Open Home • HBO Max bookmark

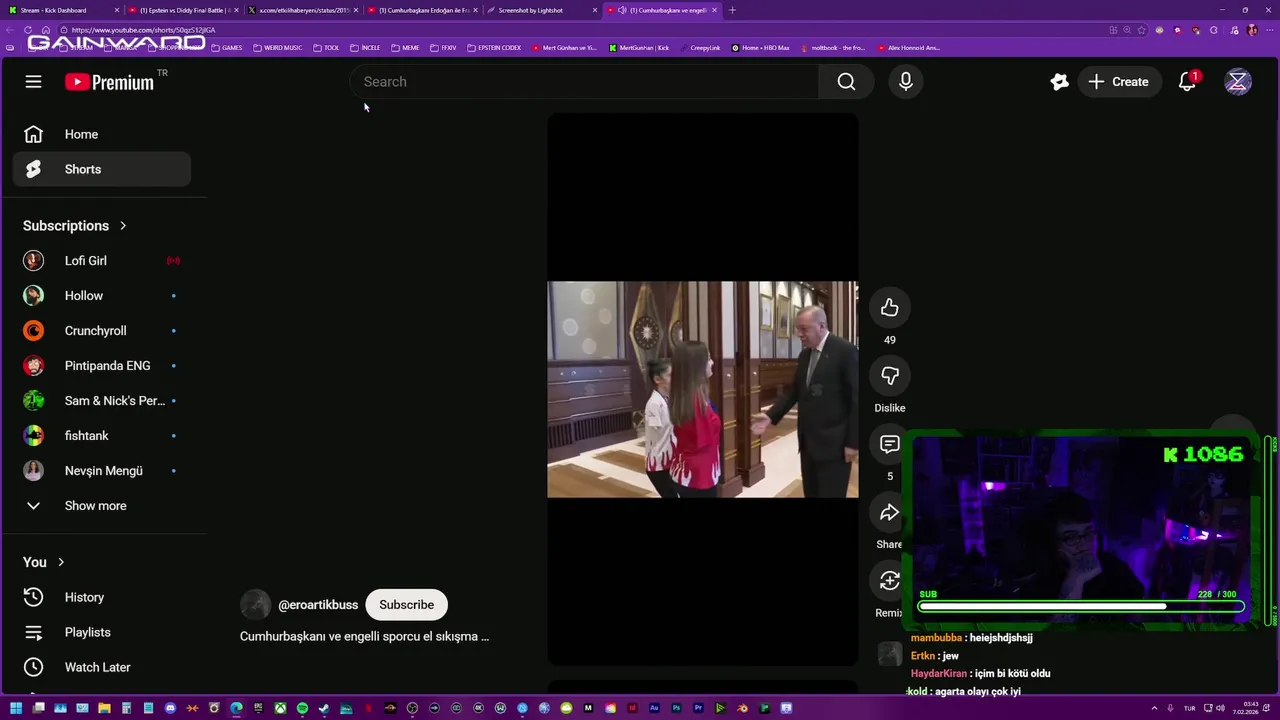[760, 48]
